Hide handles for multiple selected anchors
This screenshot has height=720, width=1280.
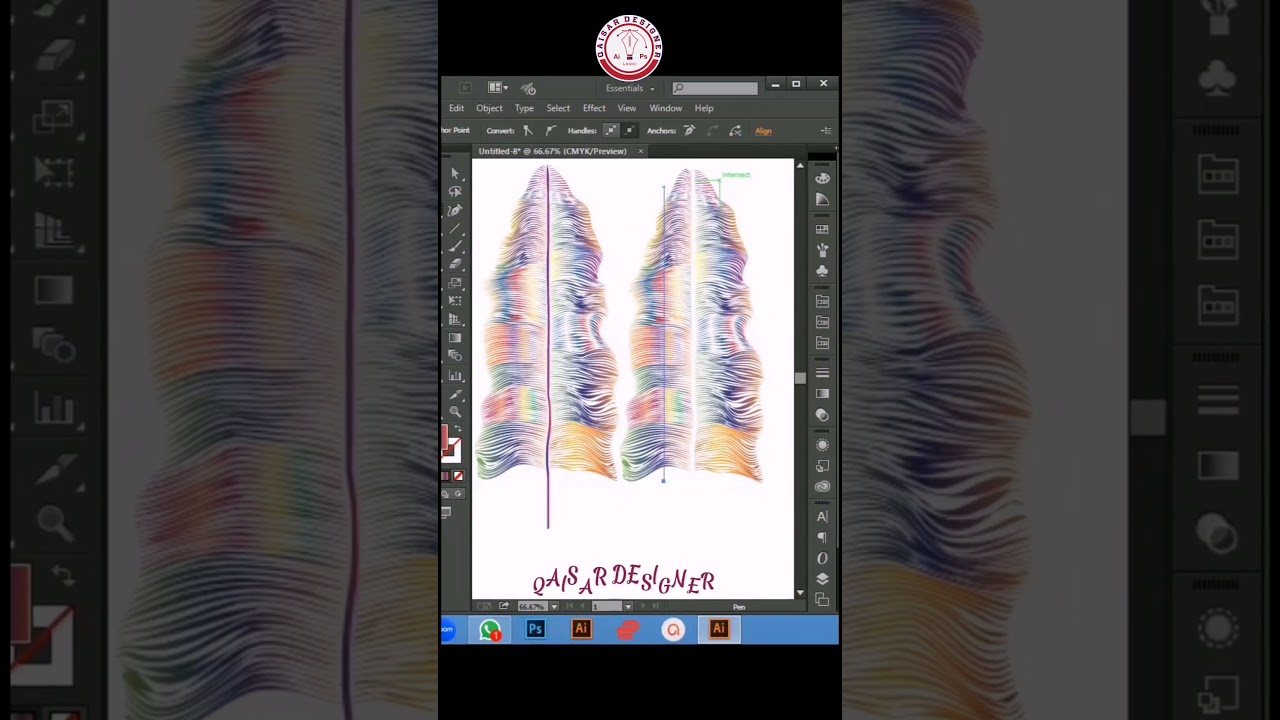point(629,131)
